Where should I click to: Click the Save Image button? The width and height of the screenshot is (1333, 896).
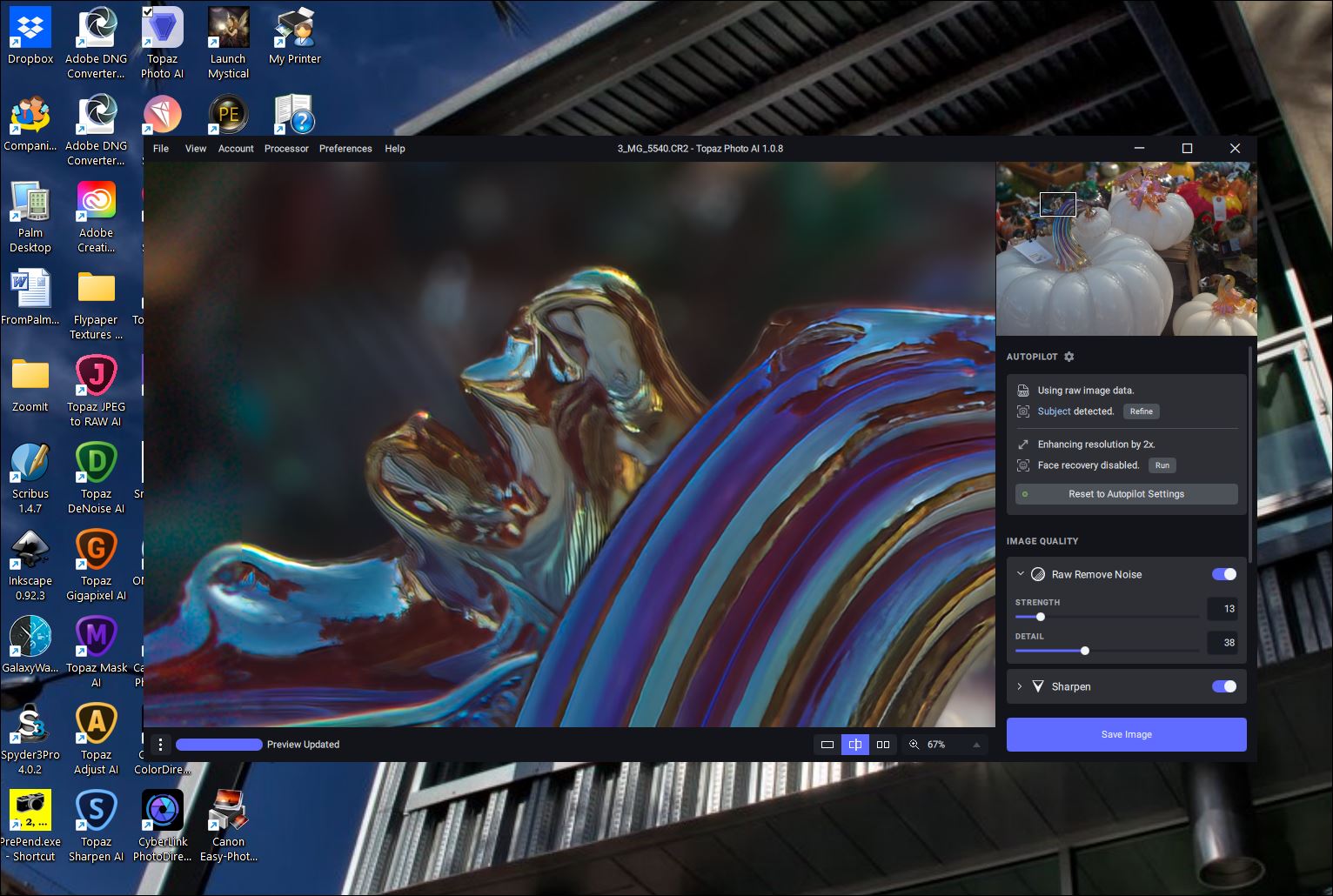1126,734
